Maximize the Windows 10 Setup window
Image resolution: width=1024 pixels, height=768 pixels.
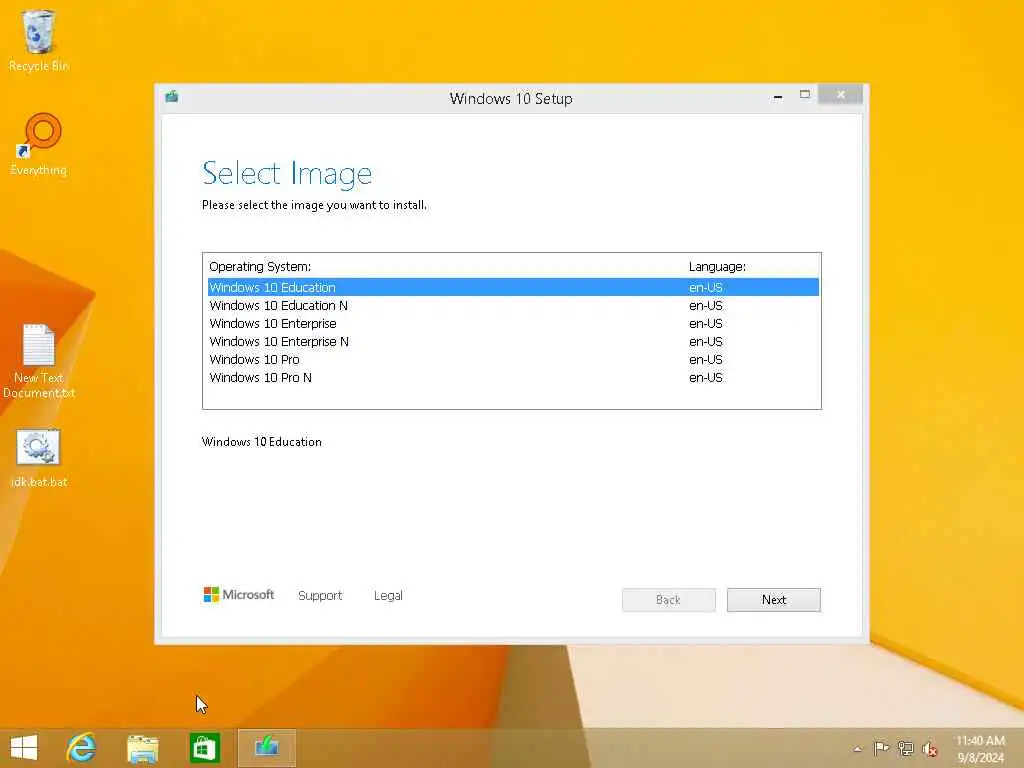point(805,95)
